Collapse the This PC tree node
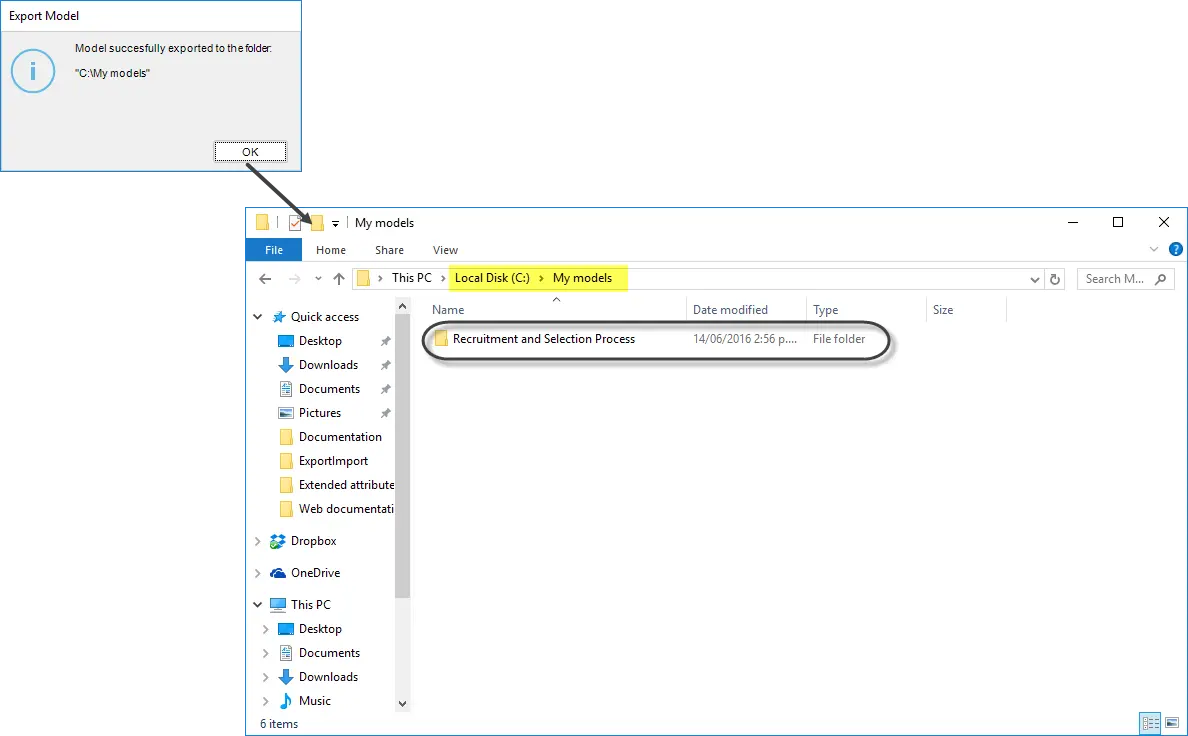 258,605
